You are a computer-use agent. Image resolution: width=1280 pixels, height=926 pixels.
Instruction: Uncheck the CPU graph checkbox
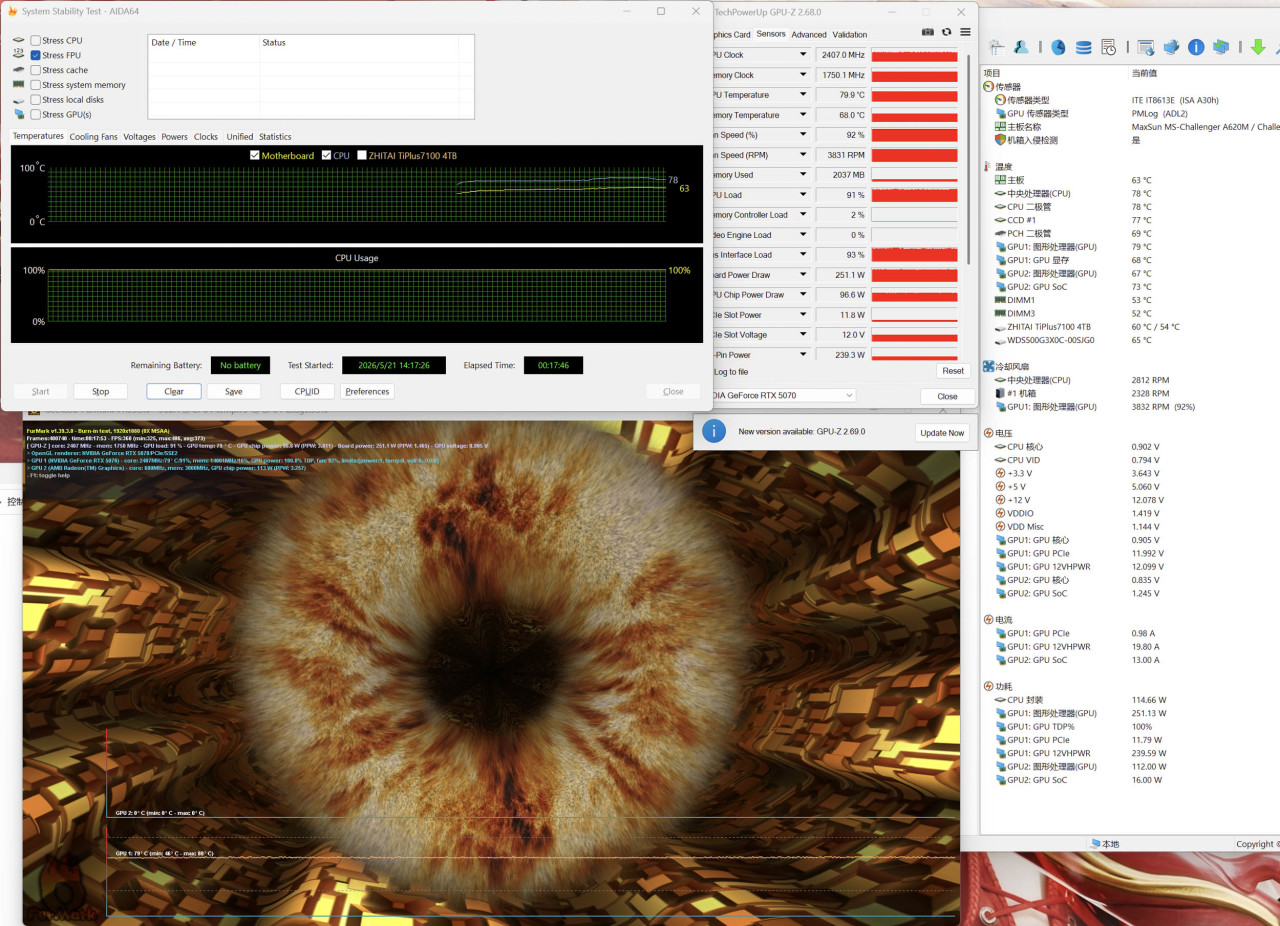(x=326, y=155)
